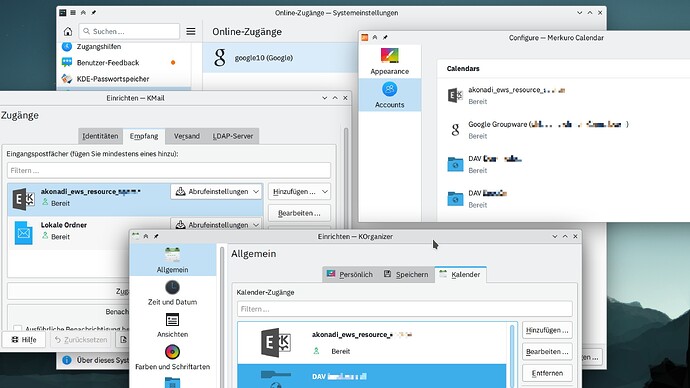
Task: Select selected DAV row in KOrganizer list
Action: (371, 376)
